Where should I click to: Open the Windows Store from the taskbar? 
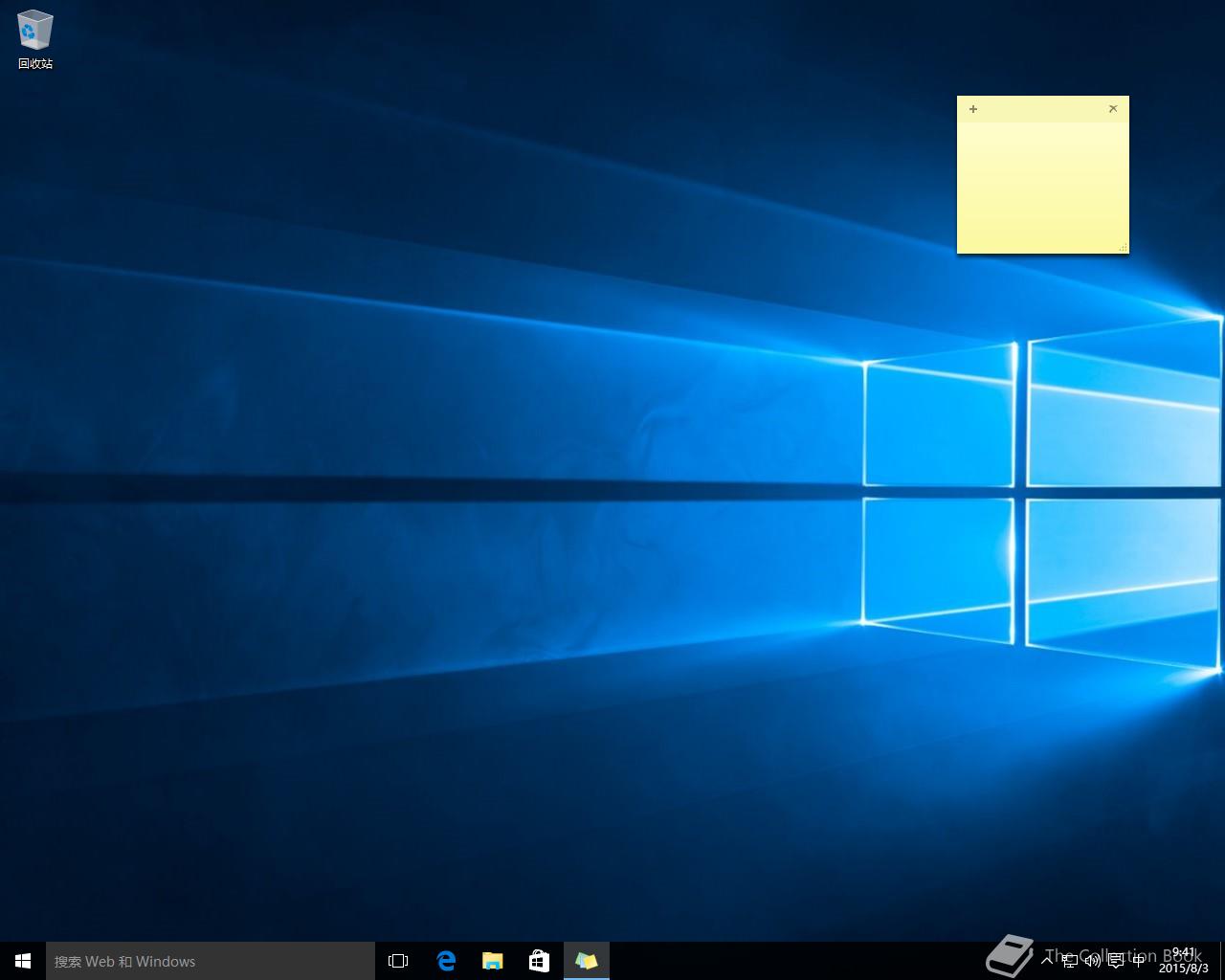[539, 961]
